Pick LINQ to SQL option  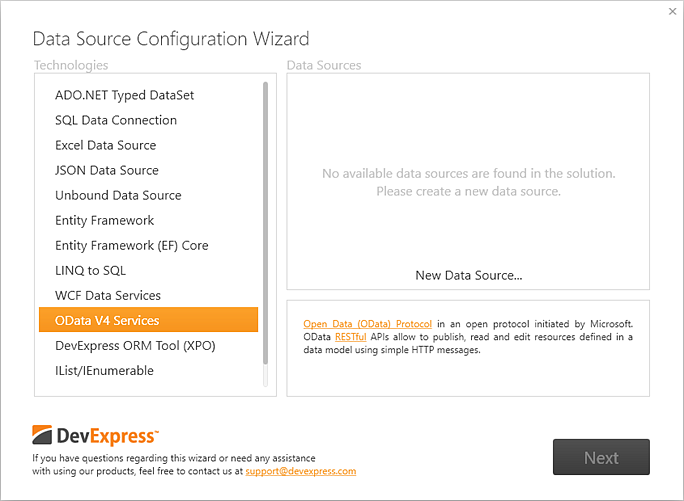click(x=90, y=270)
